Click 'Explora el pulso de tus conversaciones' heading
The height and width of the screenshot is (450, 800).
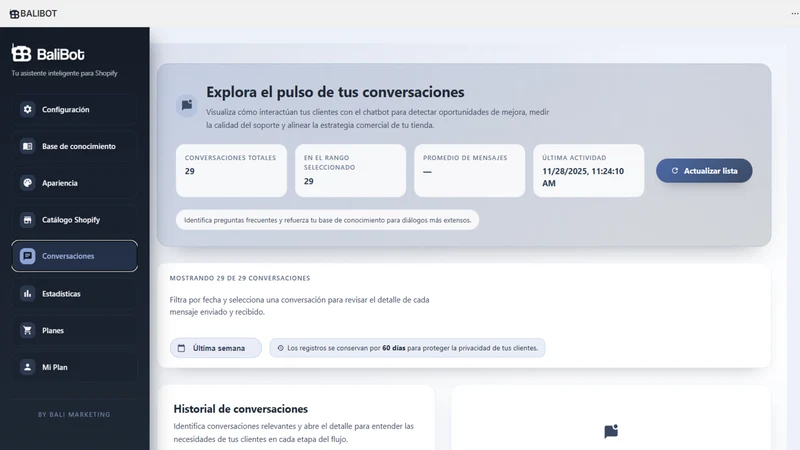335,92
